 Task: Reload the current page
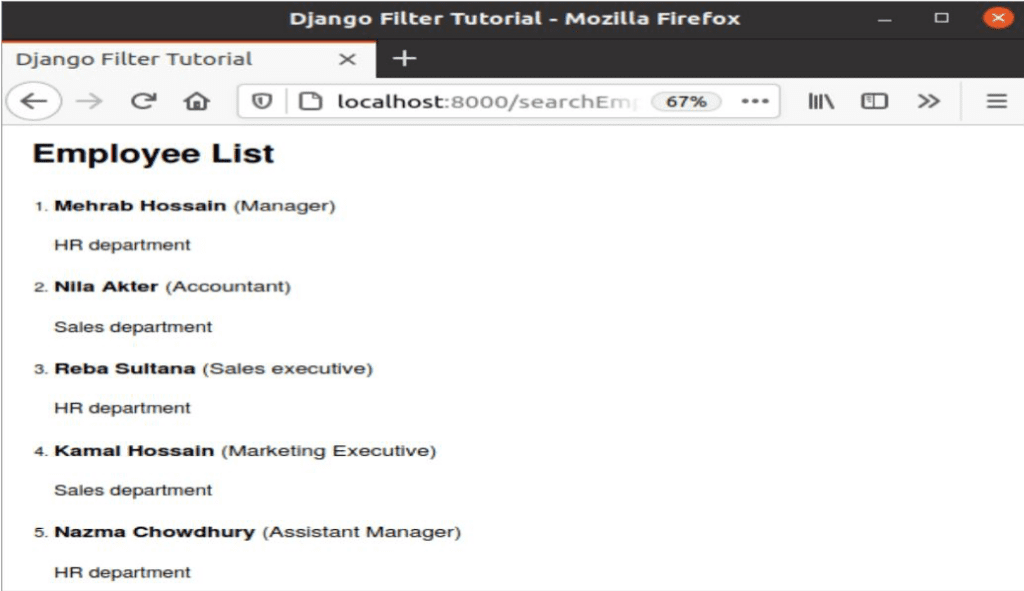click(x=143, y=101)
